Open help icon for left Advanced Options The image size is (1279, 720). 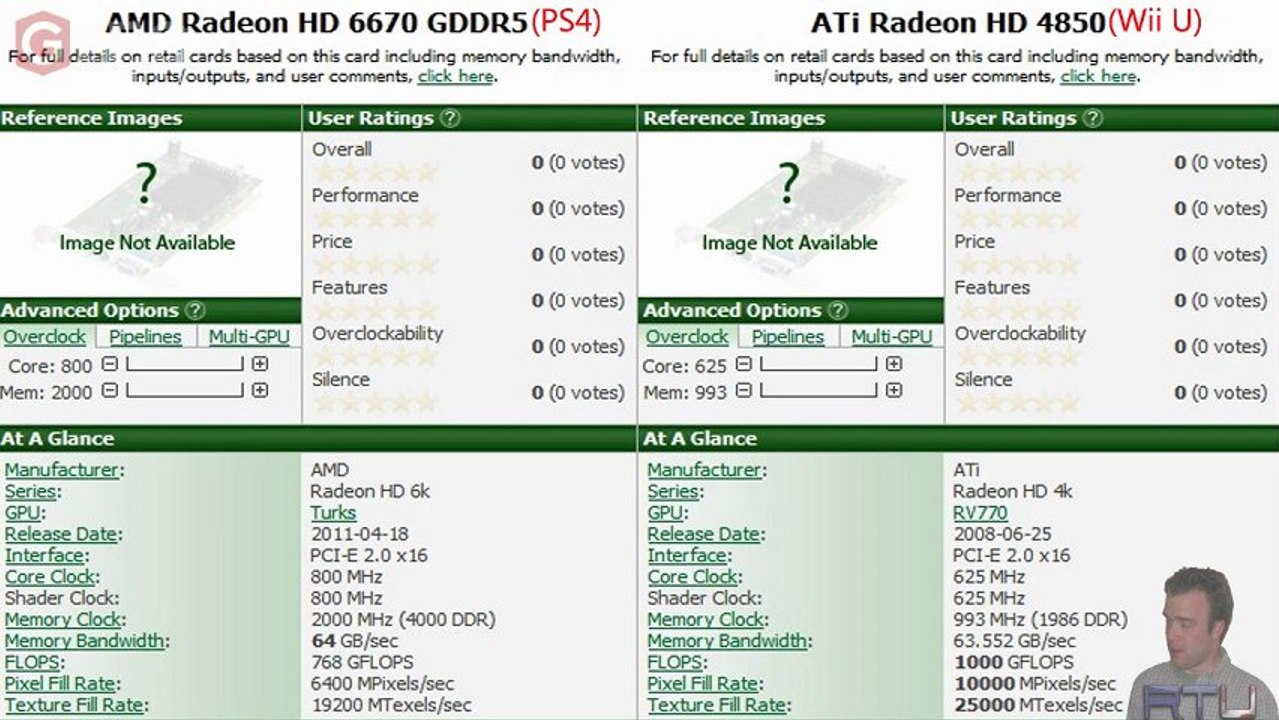pyautogui.click(x=195, y=310)
